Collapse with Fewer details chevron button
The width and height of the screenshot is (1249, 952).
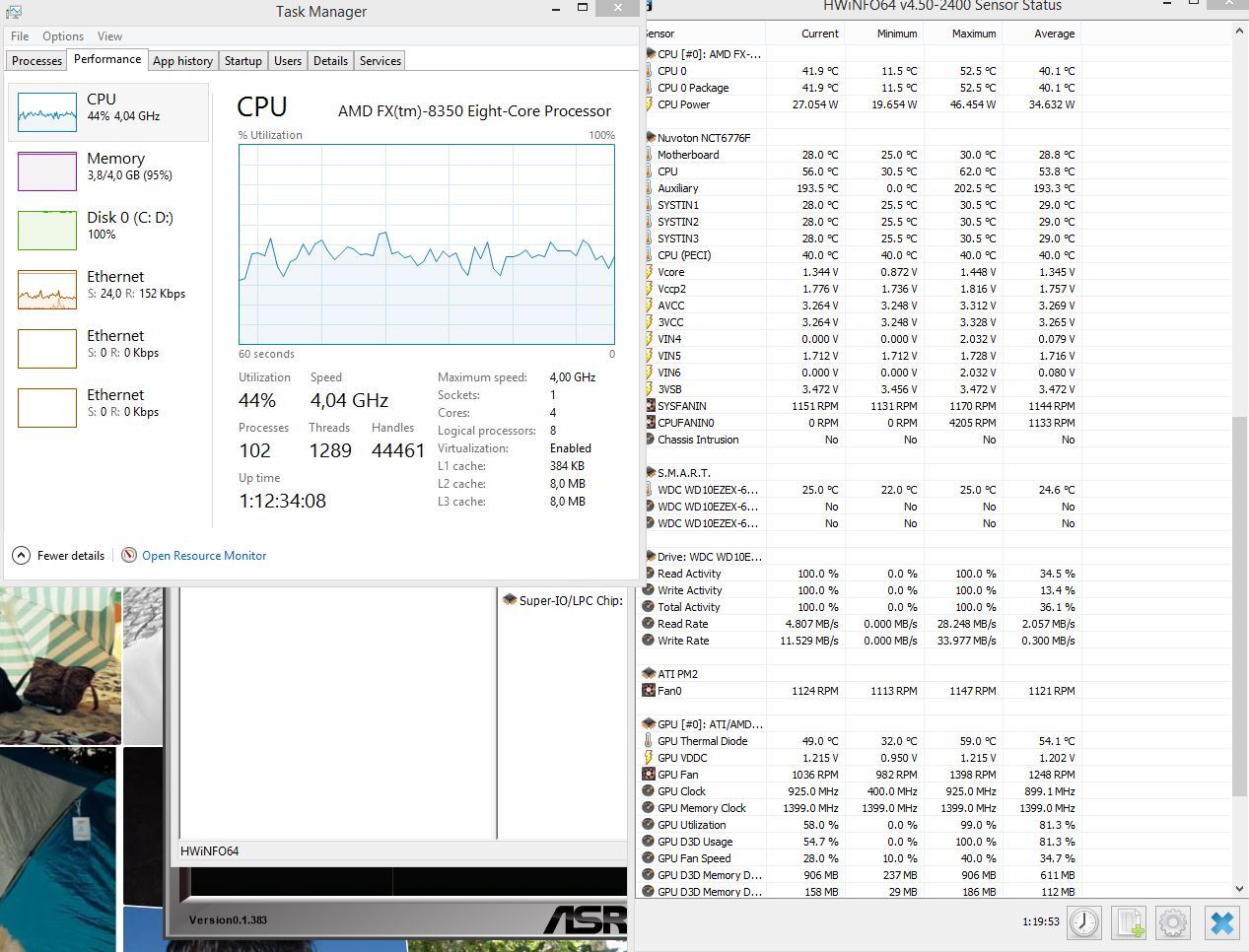tap(21, 556)
